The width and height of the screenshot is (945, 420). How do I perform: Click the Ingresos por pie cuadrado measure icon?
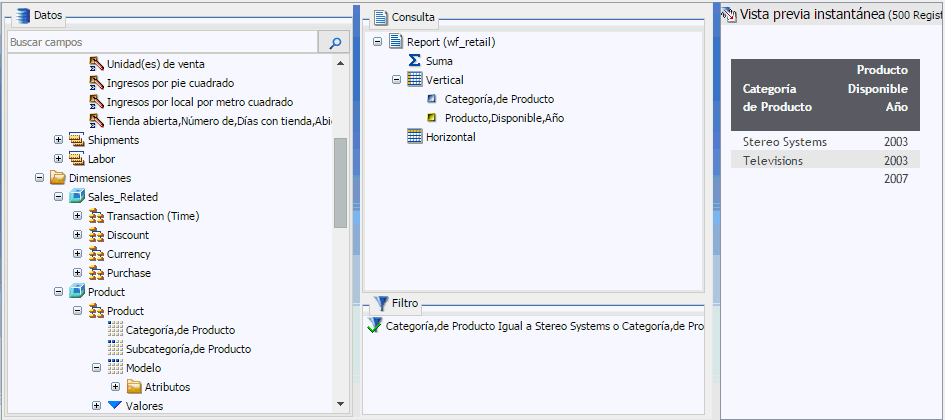coord(96,83)
